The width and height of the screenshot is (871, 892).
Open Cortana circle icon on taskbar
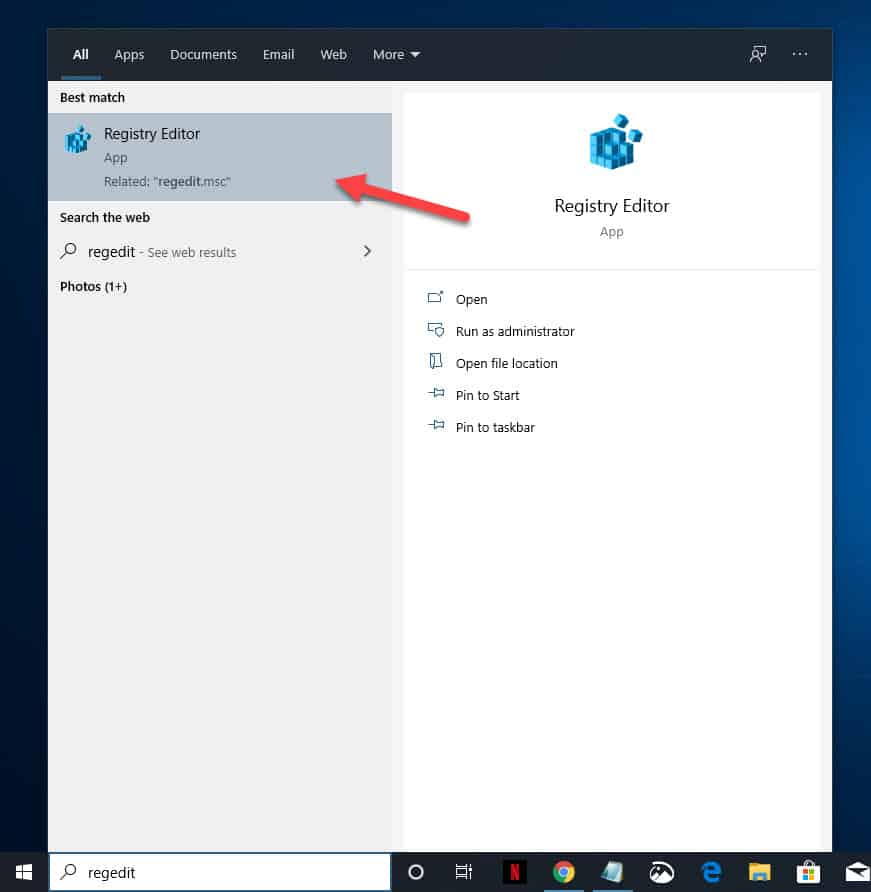tap(416, 872)
